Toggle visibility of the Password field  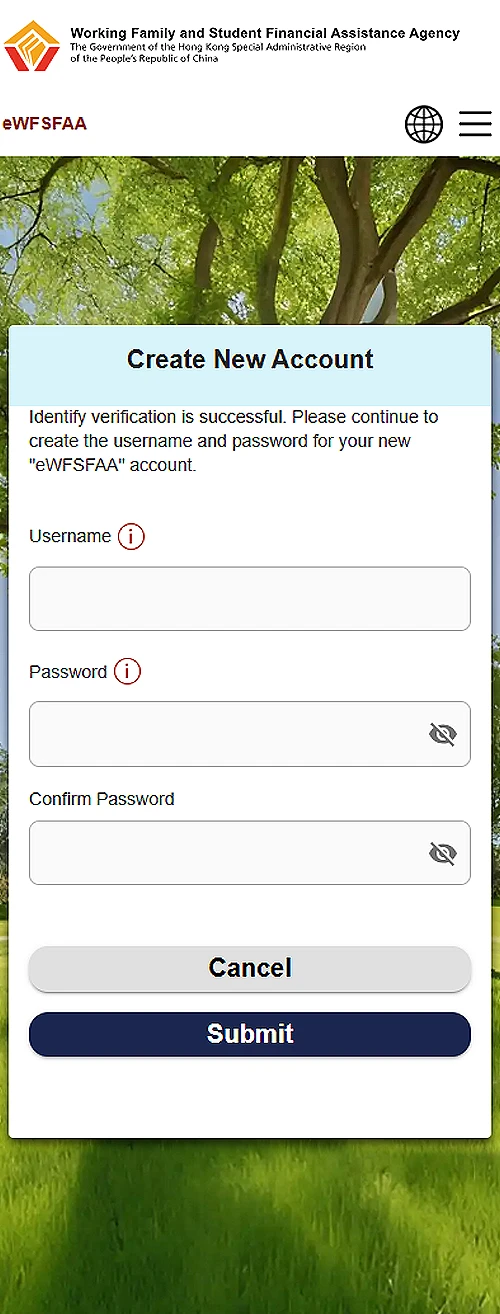tap(442, 735)
